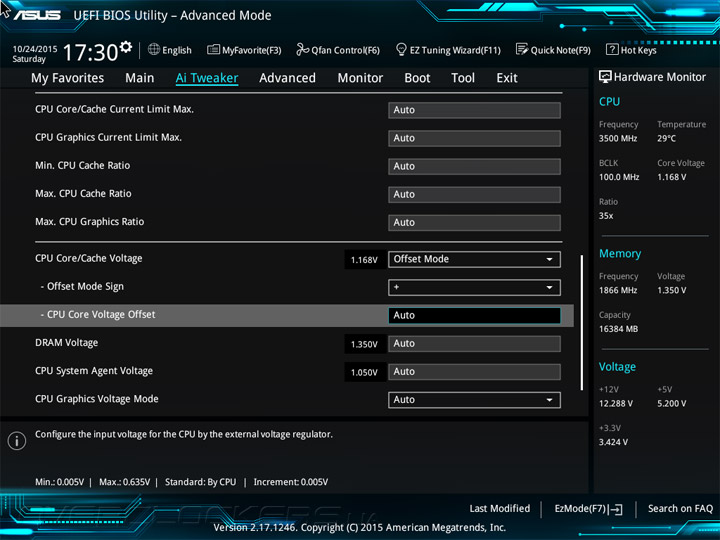Select the Ai Tweaker tab
The height and width of the screenshot is (540, 720).
[207, 78]
